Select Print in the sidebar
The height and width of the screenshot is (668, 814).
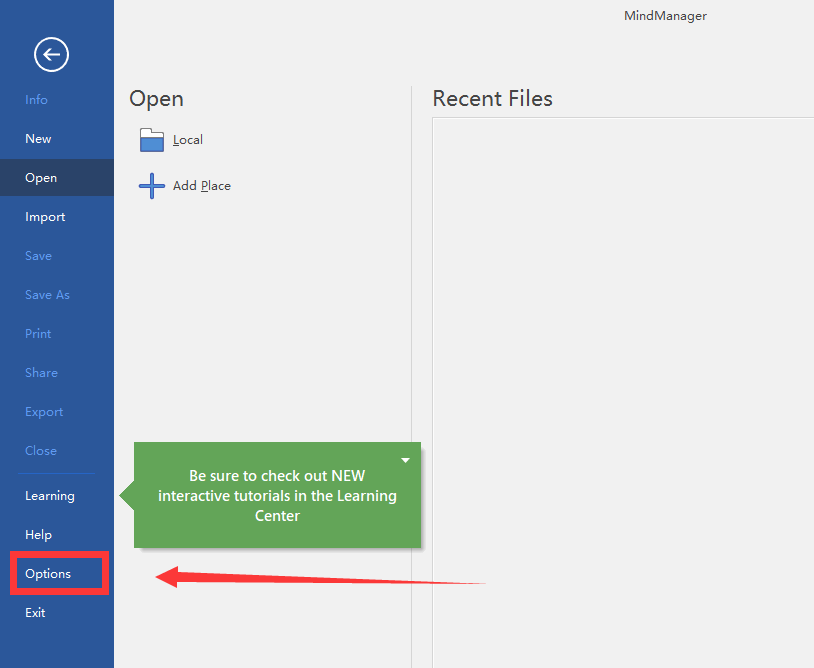coord(38,334)
